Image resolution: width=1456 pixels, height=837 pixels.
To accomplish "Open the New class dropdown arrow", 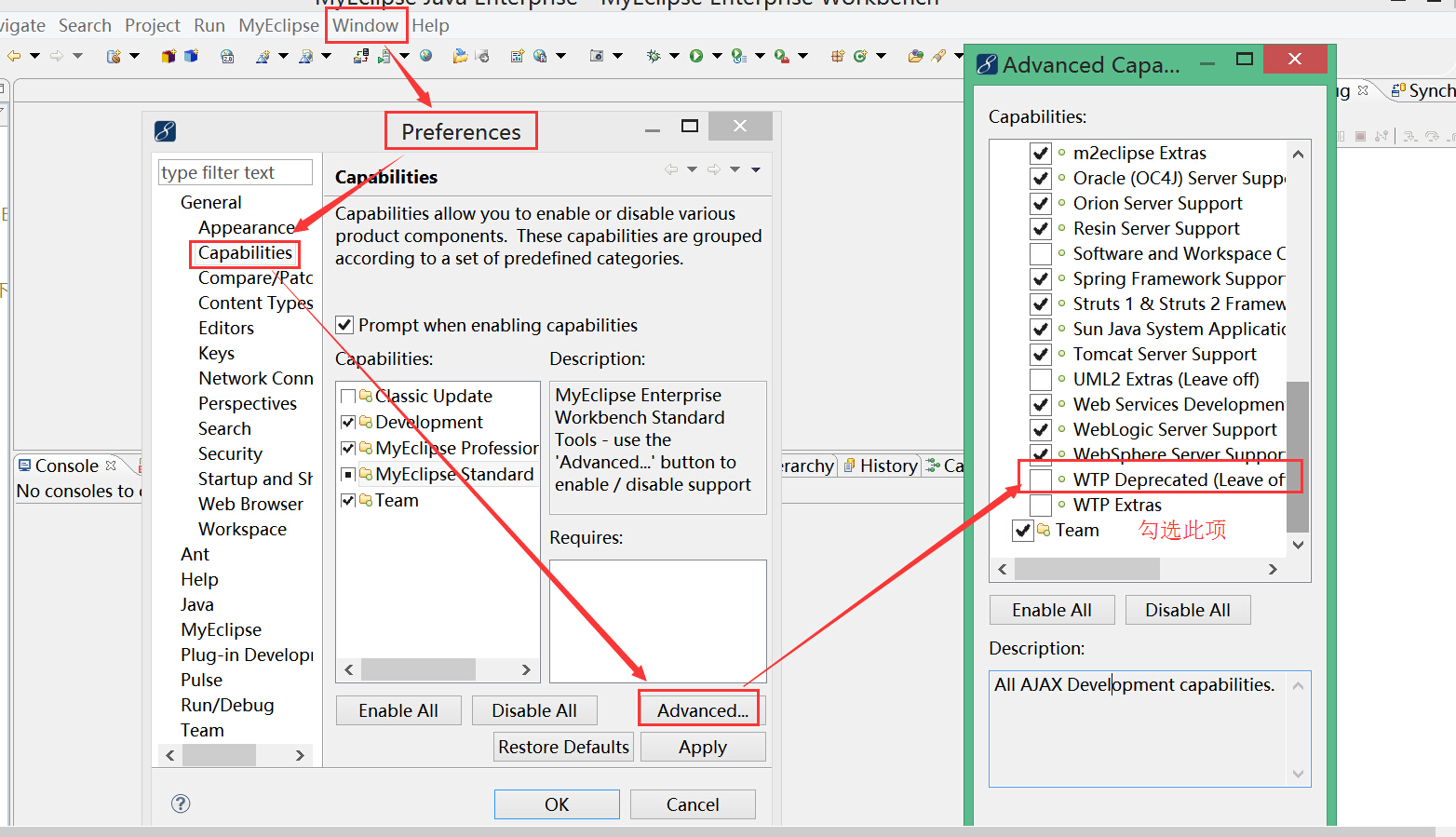I will tap(882, 56).
